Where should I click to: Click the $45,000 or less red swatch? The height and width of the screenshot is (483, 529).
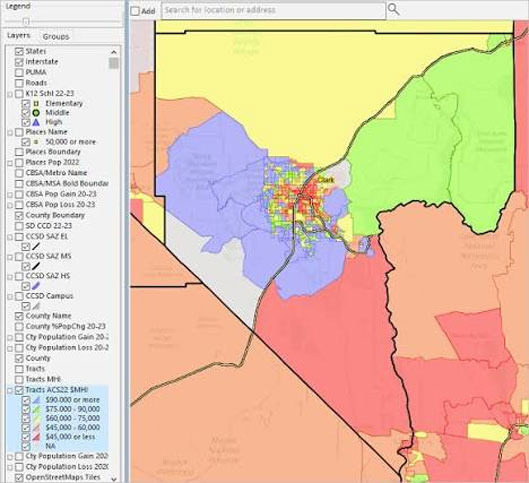[36, 437]
